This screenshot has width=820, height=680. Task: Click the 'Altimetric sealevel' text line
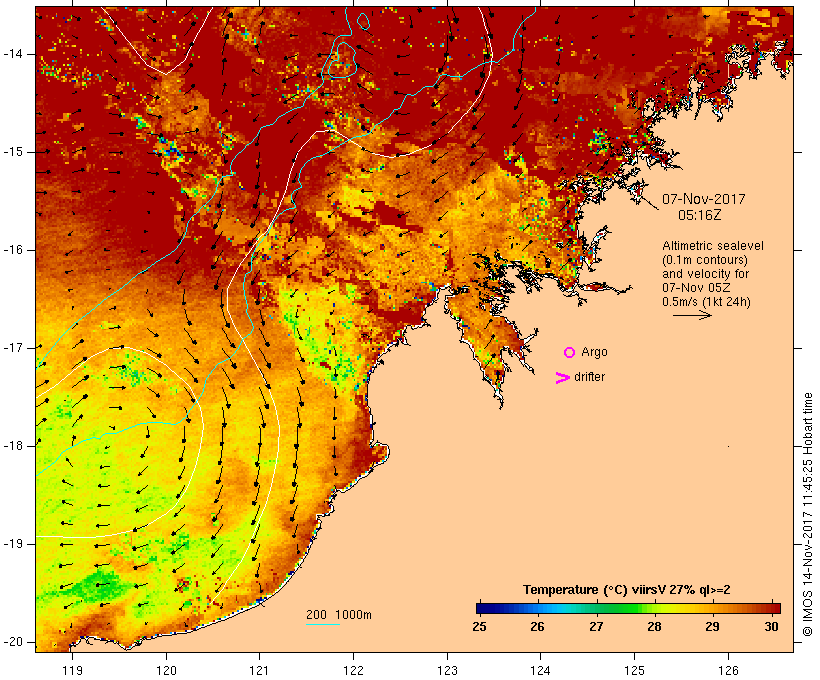click(x=713, y=246)
